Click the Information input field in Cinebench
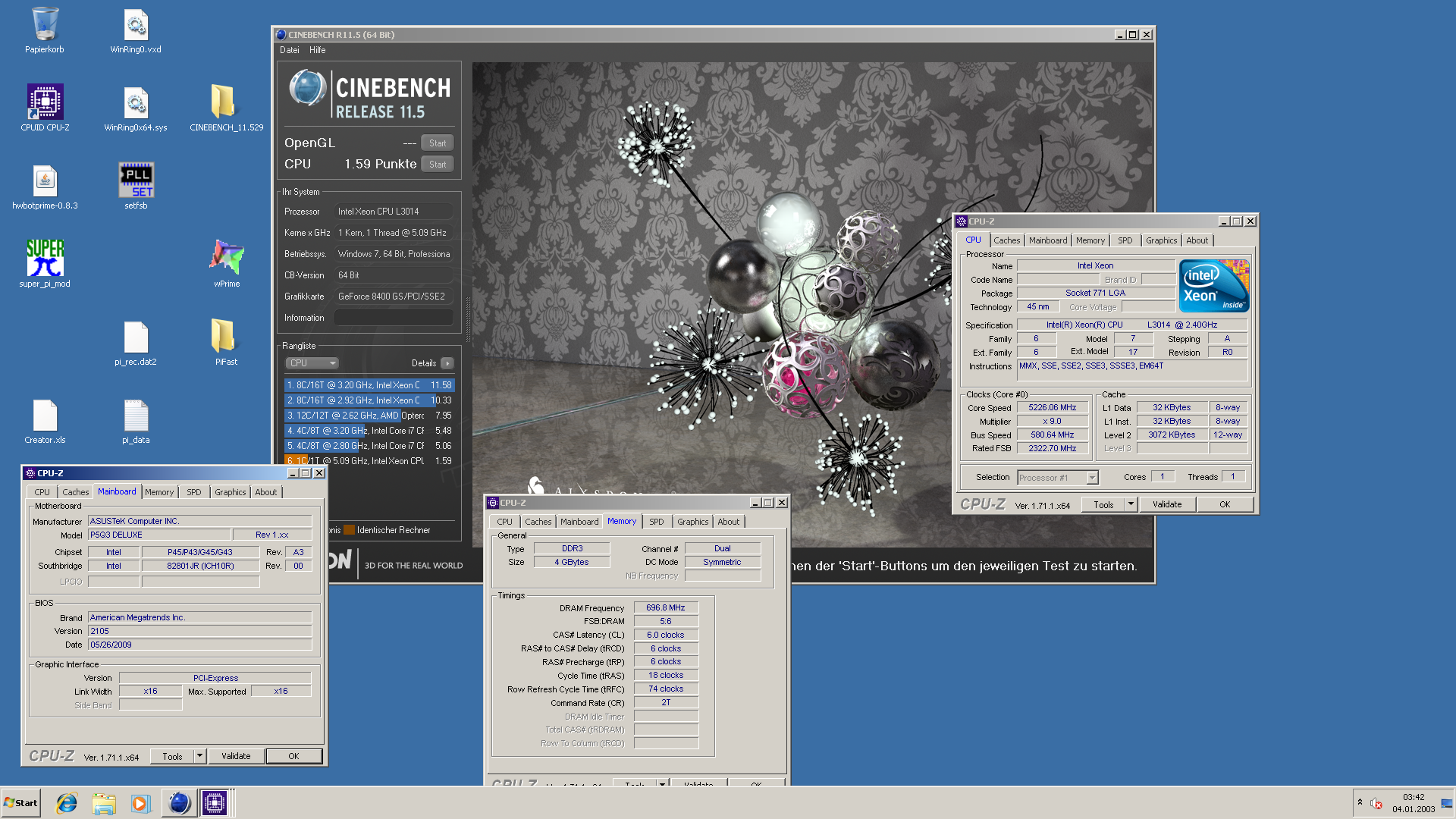1456x819 pixels. click(x=394, y=318)
